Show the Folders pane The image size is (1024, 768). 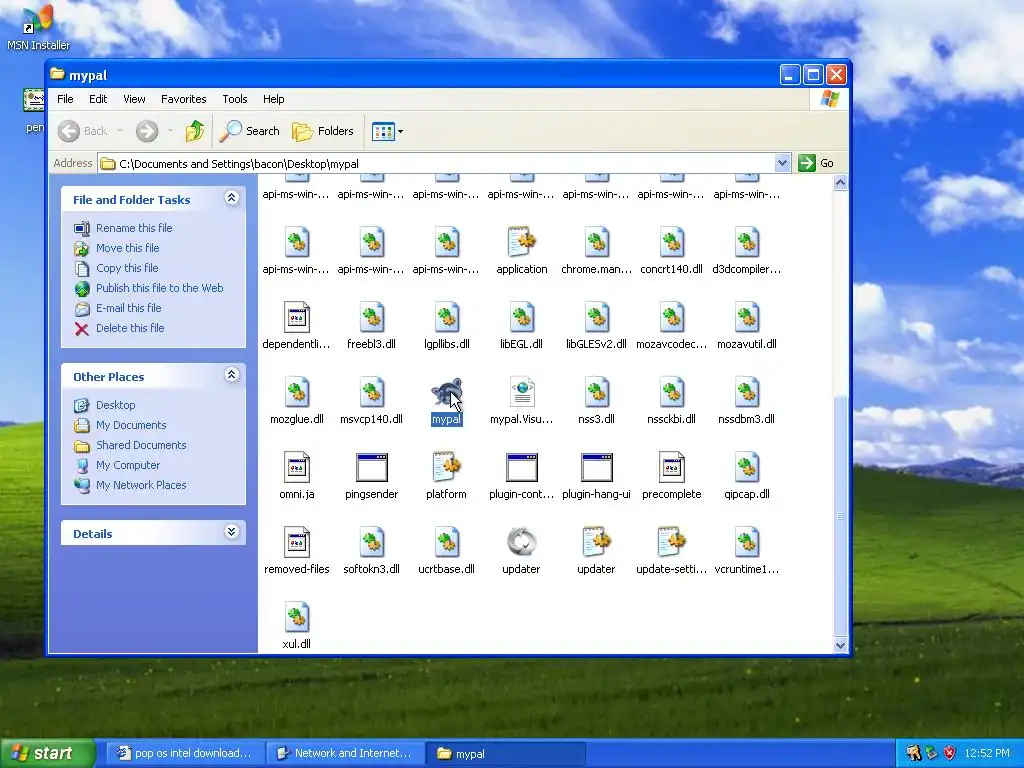coord(323,131)
